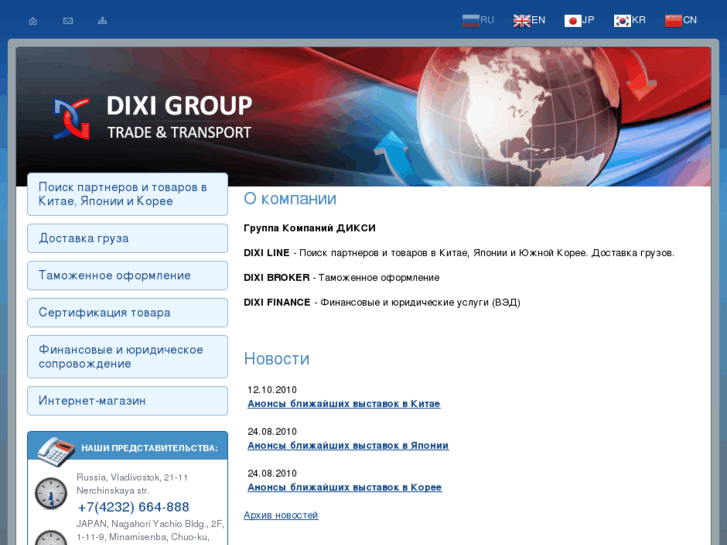The image size is (727, 545).
Task: Open the 'Доставка груза' menu item
Action: 128,238
